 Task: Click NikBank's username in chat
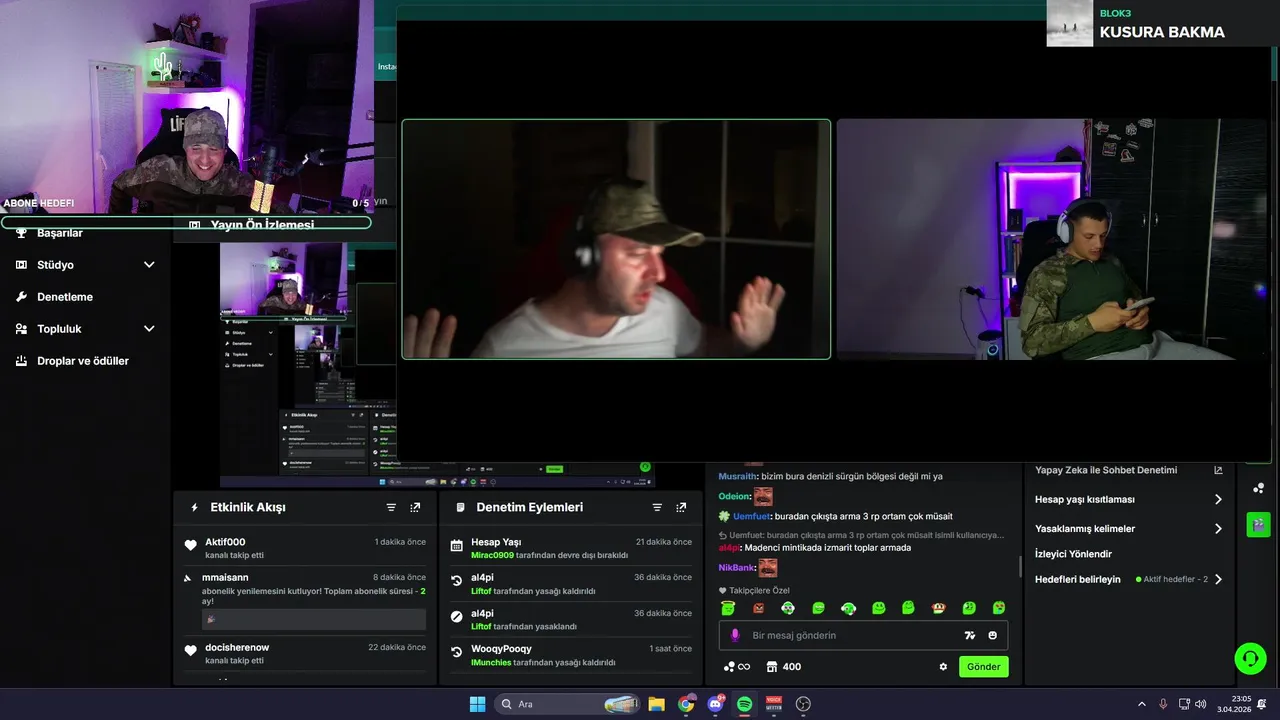pos(735,568)
